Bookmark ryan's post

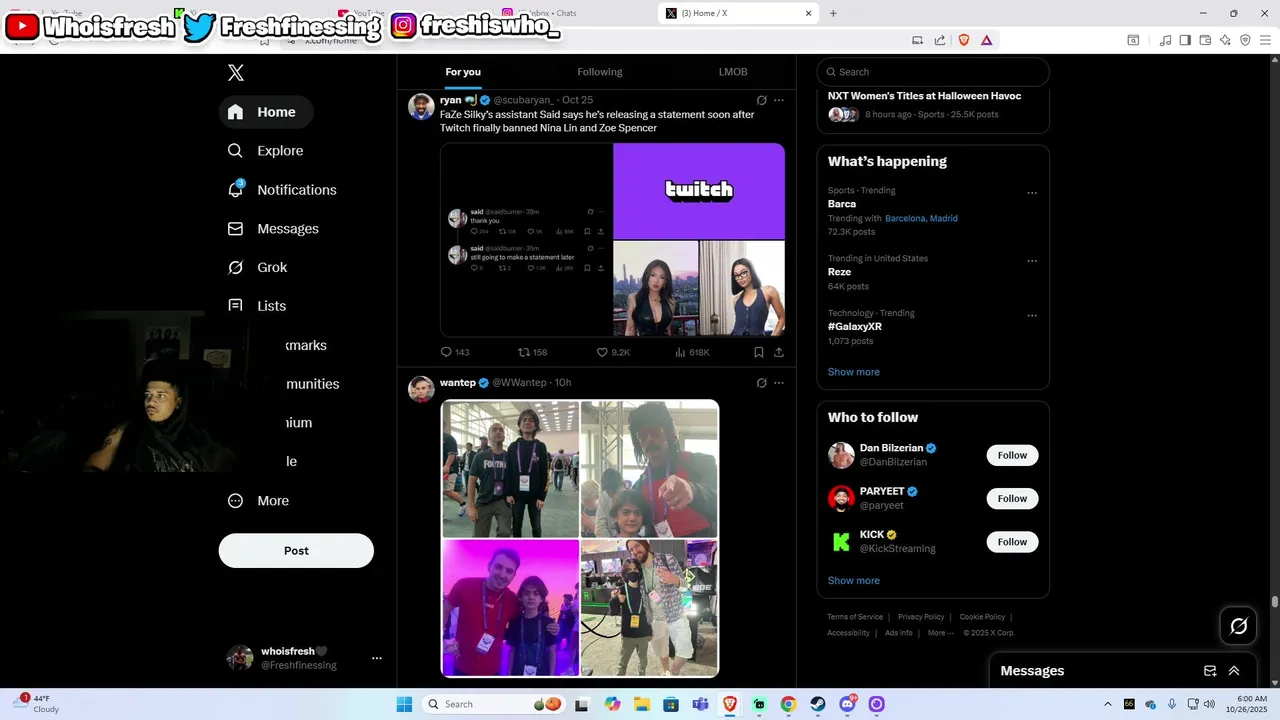click(x=759, y=352)
